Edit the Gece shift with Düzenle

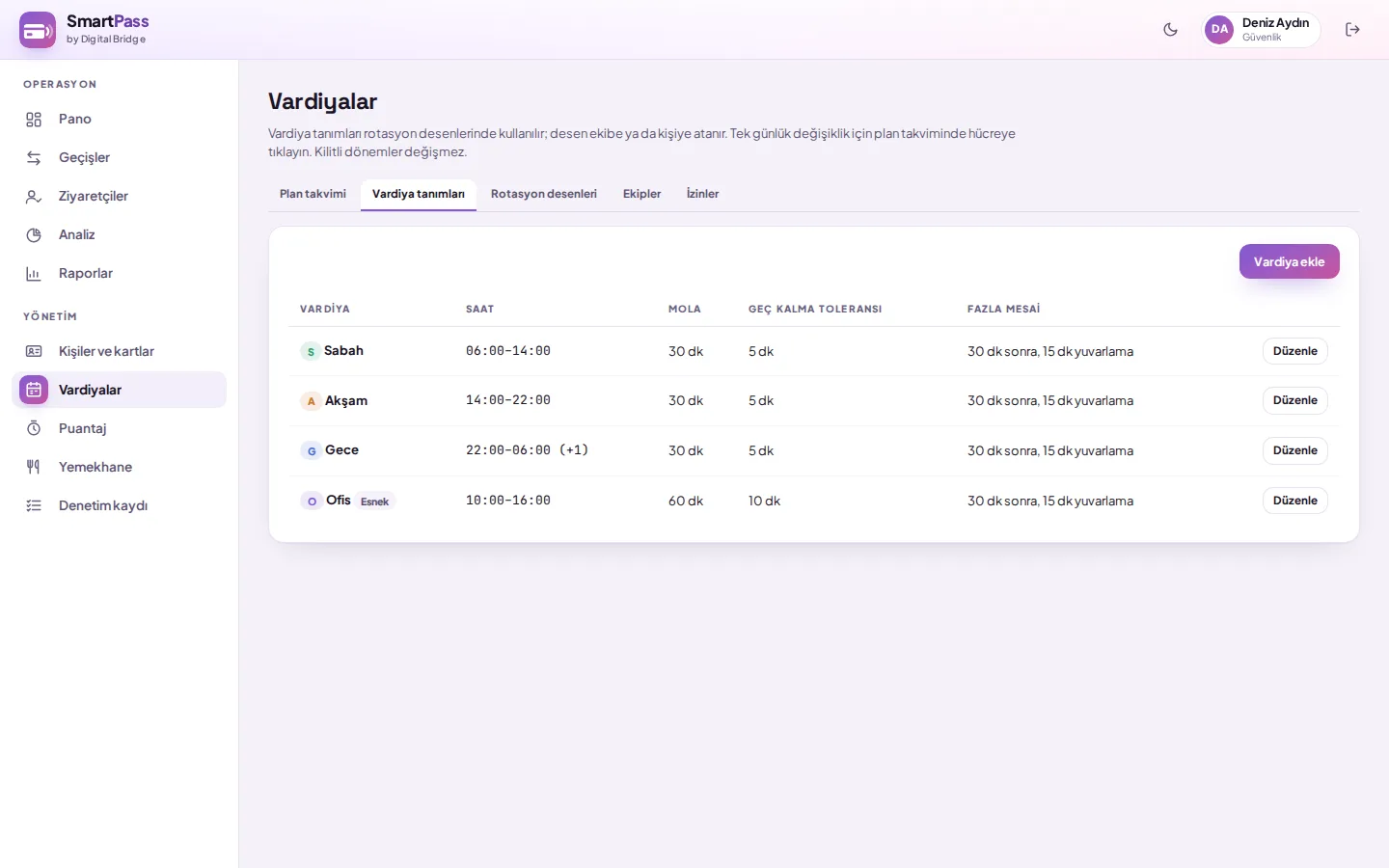coord(1295,450)
